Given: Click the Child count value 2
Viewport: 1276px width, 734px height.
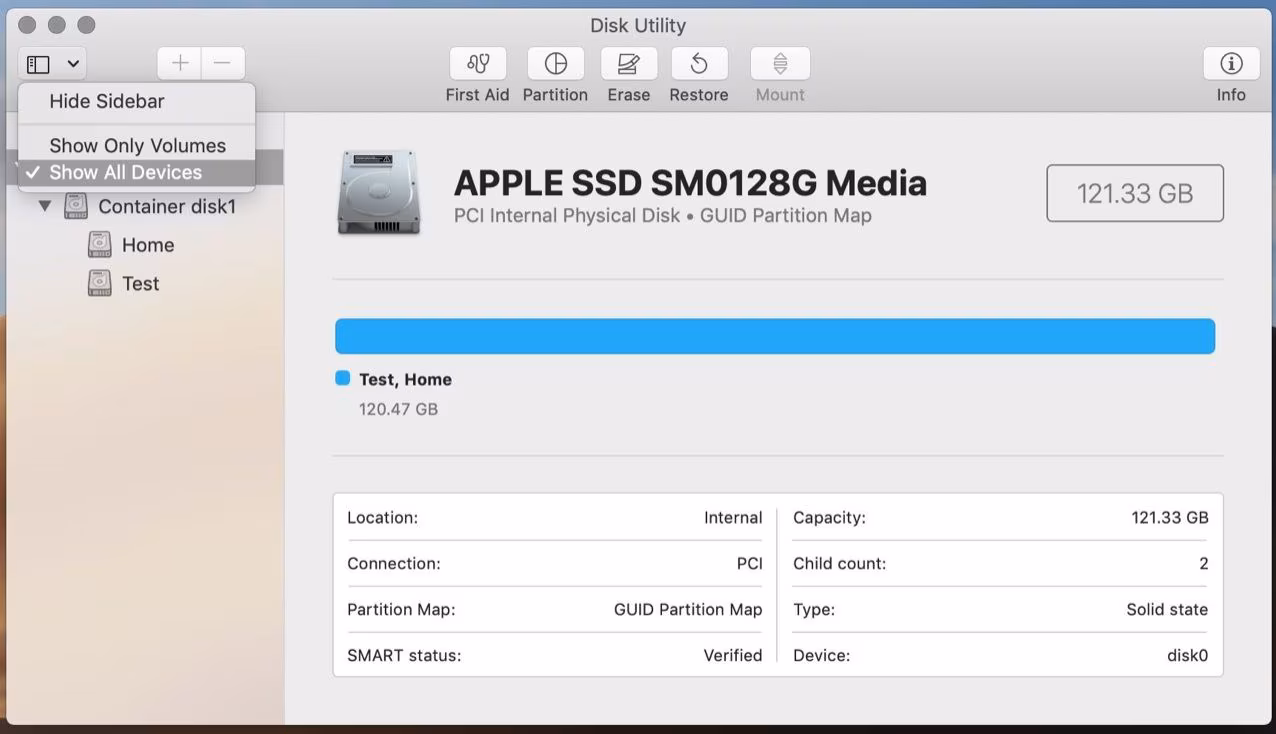Looking at the screenshot, I should (1204, 564).
